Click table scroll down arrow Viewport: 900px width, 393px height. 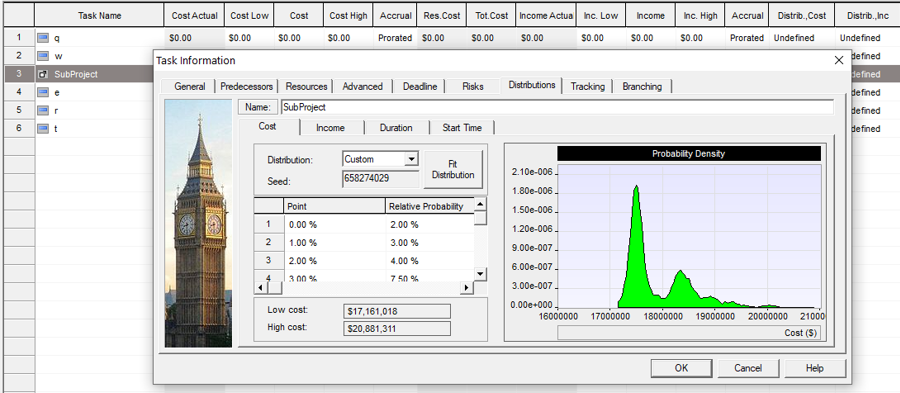tap(481, 274)
